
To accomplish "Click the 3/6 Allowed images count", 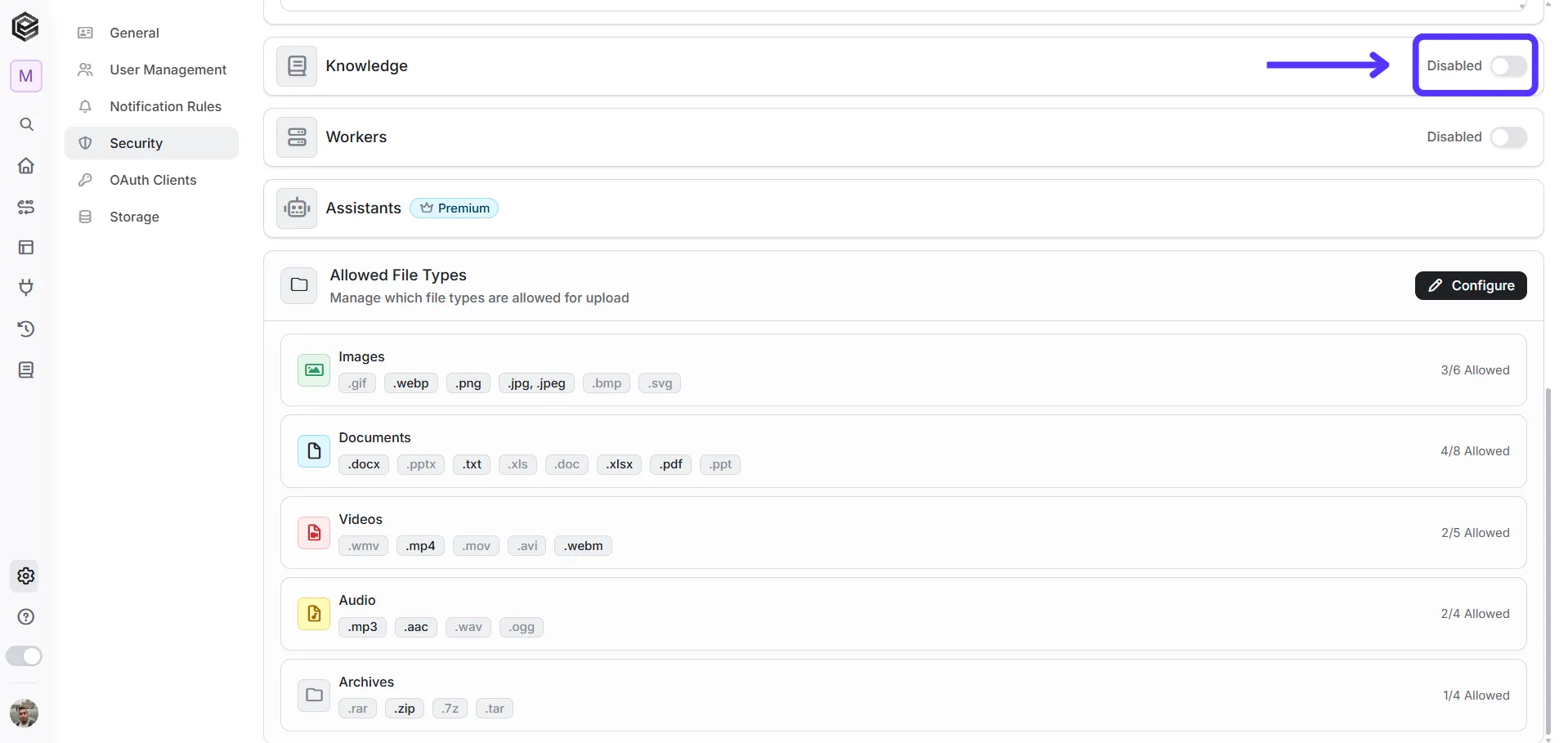I will (1475, 370).
